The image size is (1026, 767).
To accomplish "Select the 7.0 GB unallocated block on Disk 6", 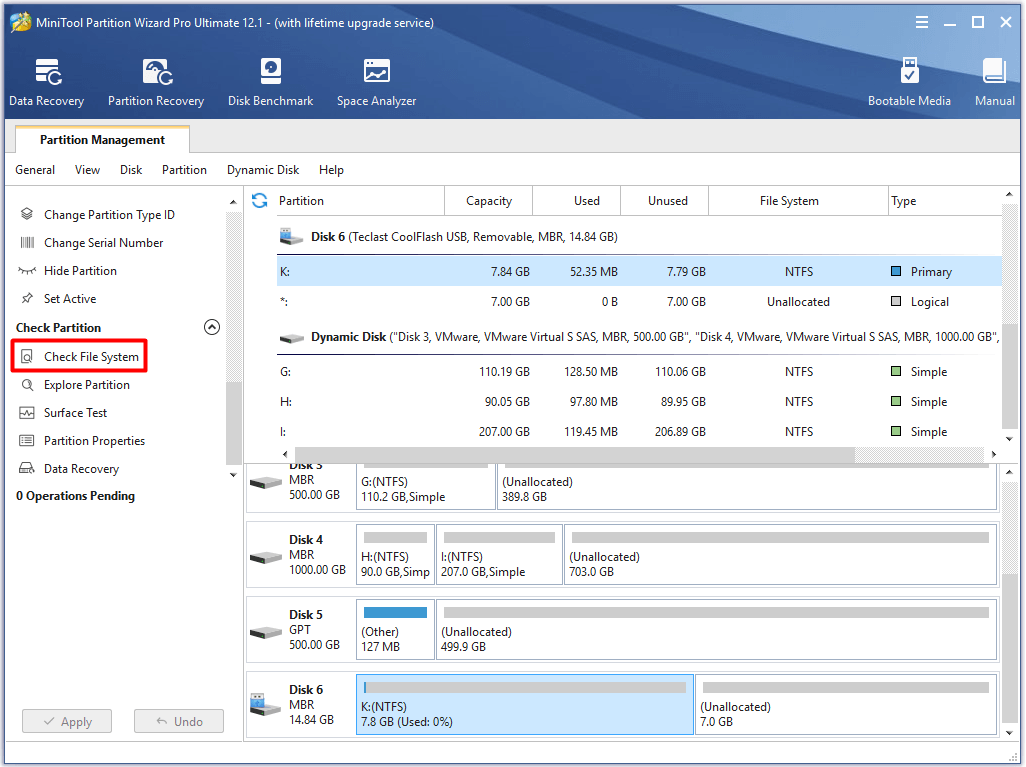I will coord(846,705).
